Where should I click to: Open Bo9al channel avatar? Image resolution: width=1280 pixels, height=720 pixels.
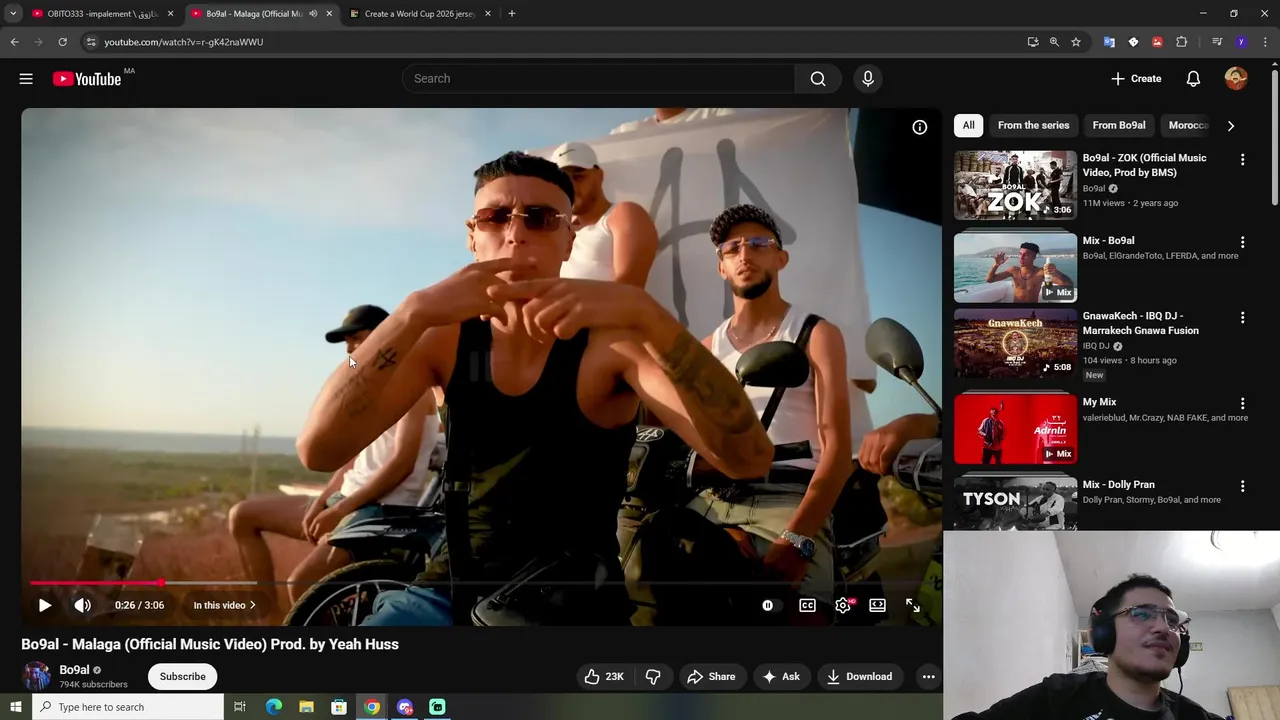37,677
